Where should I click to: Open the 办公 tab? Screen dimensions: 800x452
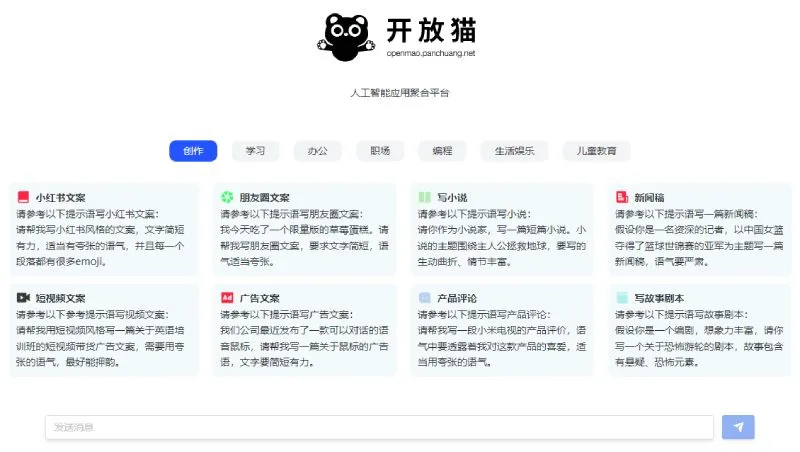coord(318,151)
